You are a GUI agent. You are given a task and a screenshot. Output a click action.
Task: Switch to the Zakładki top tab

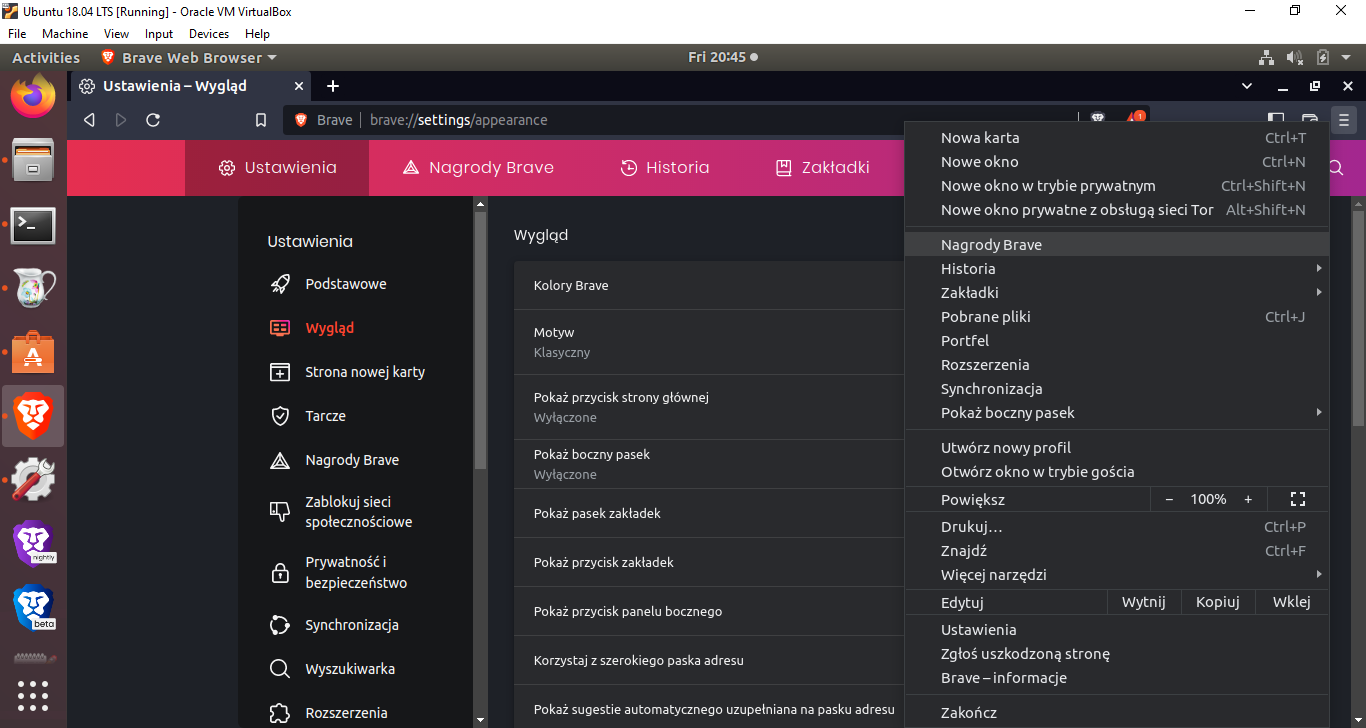click(x=822, y=168)
